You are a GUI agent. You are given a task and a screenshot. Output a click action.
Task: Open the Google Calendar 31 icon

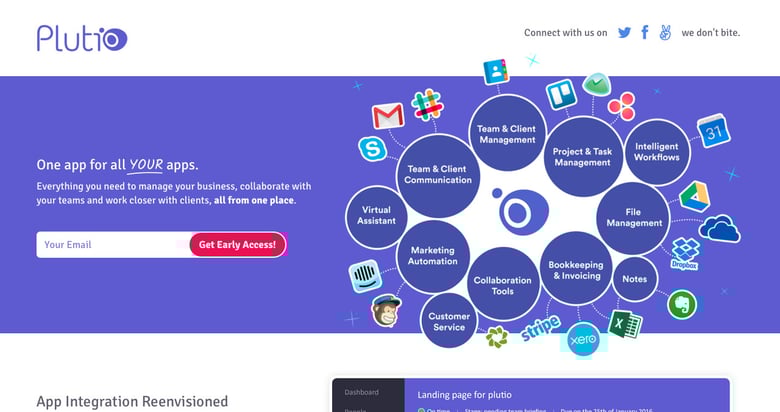point(714,130)
